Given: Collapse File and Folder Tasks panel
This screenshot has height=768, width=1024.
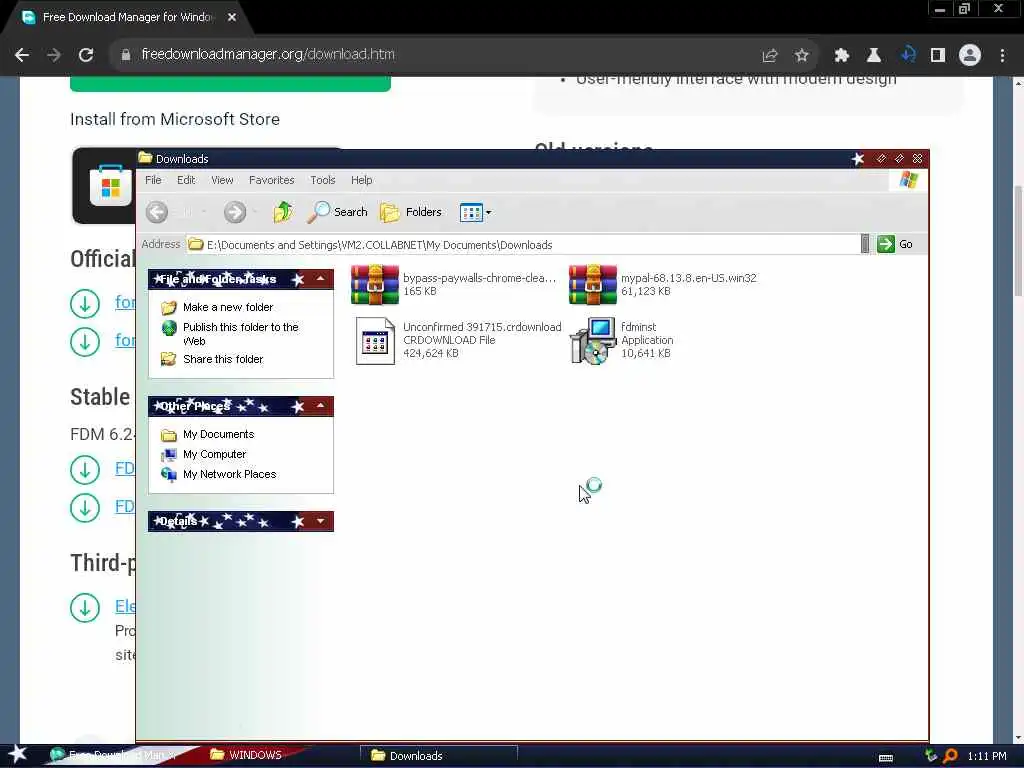Looking at the screenshot, I should (321, 279).
